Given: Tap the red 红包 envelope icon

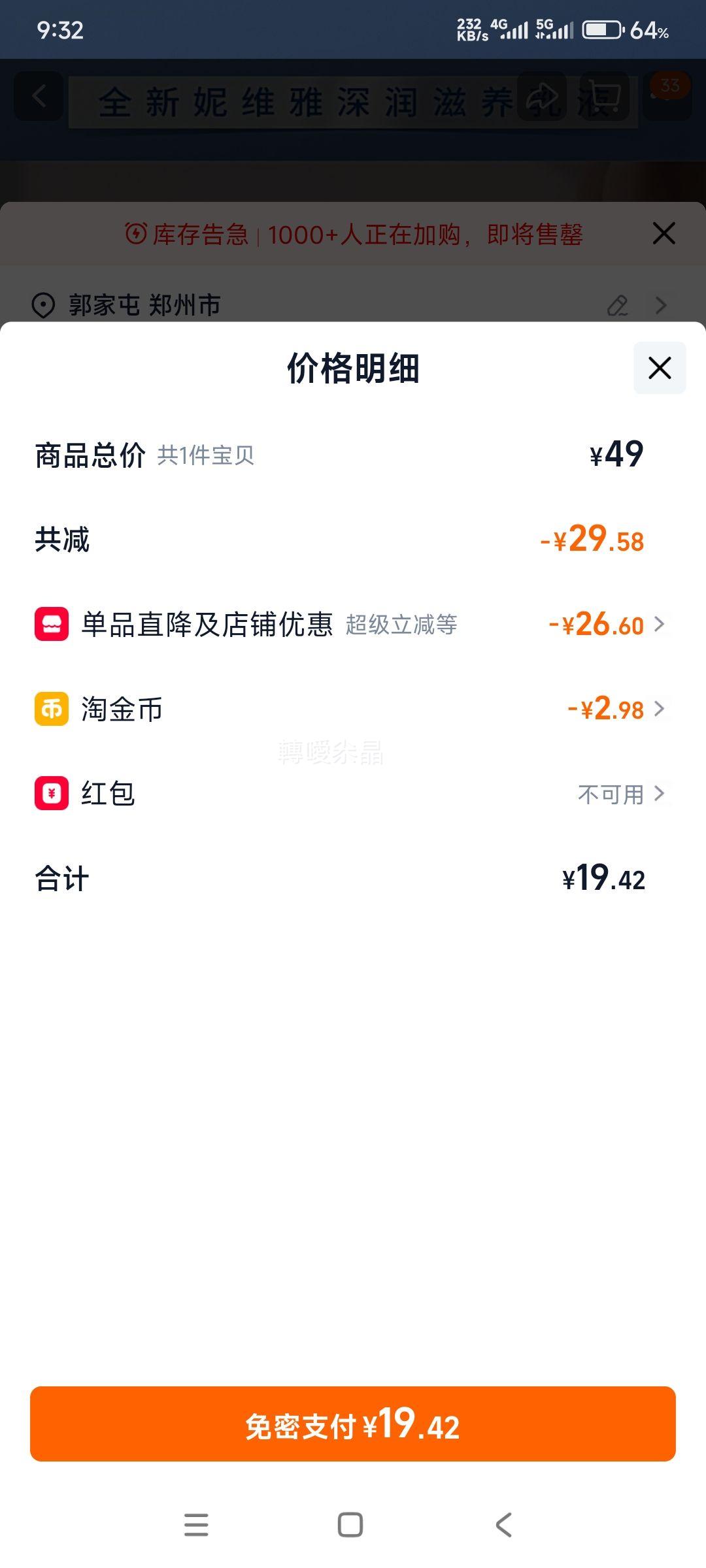Looking at the screenshot, I should click(x=52, y=793).
